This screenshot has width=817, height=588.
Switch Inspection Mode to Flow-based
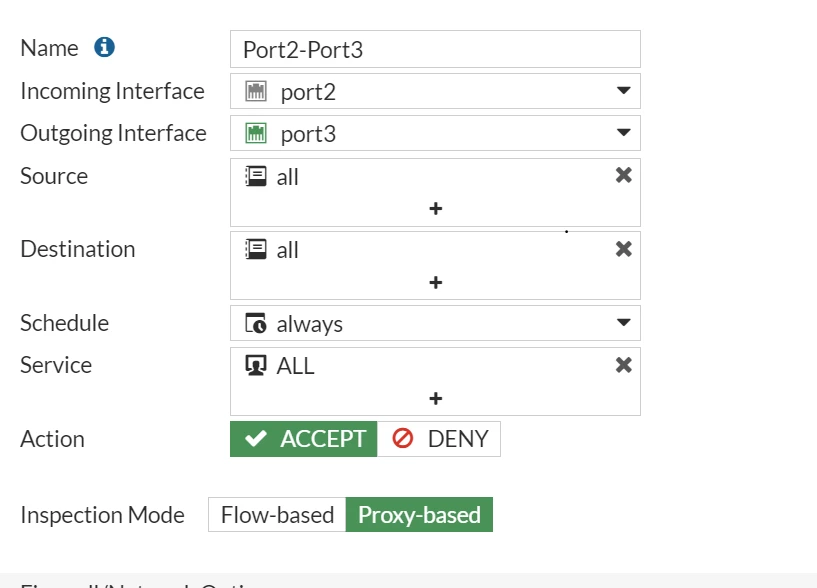pos(277,514)
